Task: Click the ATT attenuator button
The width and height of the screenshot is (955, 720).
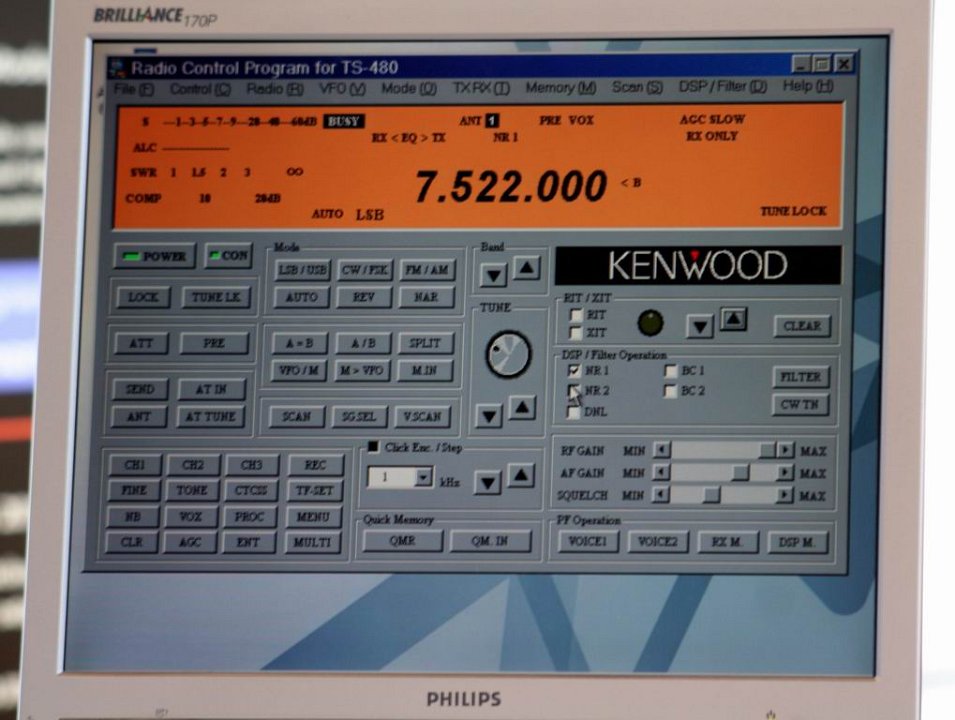Action: click(x=141, y=344)
